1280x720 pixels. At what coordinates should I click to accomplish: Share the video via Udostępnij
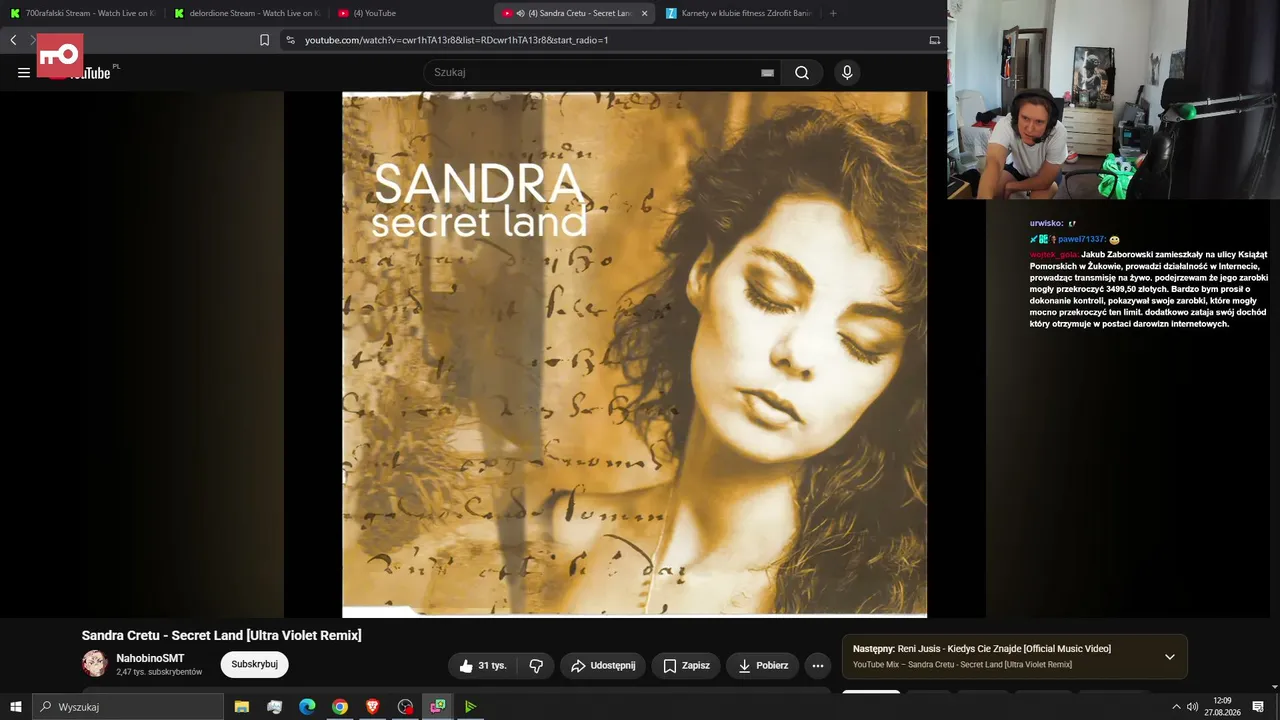(603, 665)
